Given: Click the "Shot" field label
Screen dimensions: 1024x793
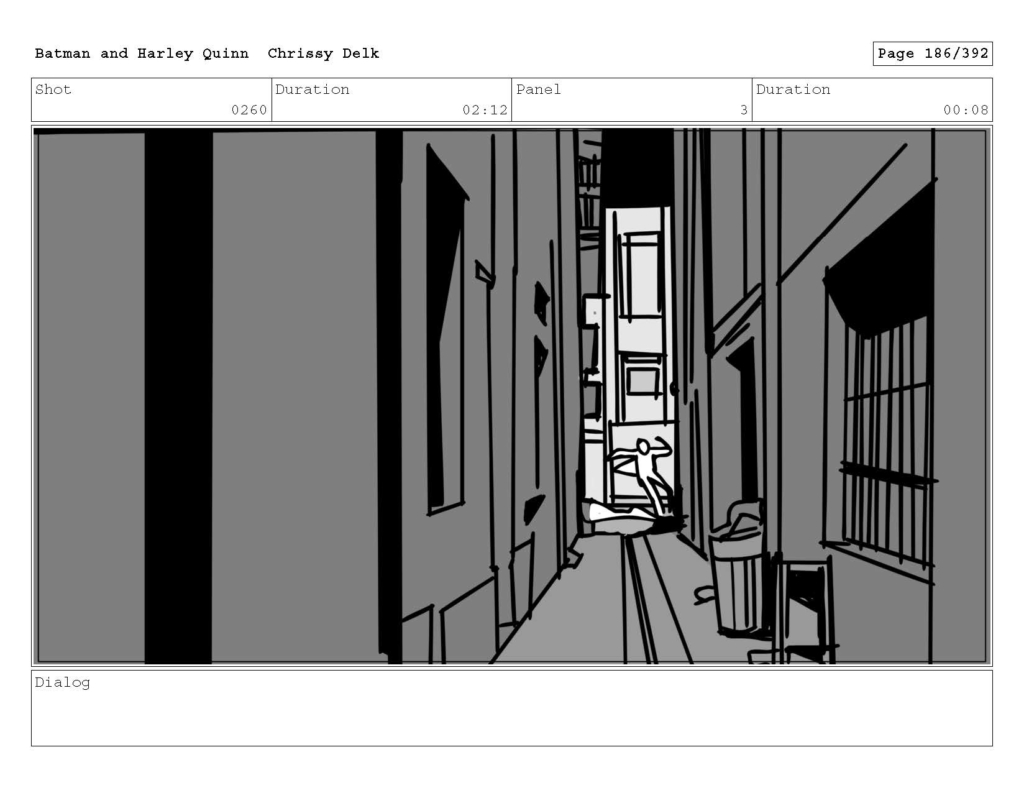Looking at the screenshot, I should [53, 89].
